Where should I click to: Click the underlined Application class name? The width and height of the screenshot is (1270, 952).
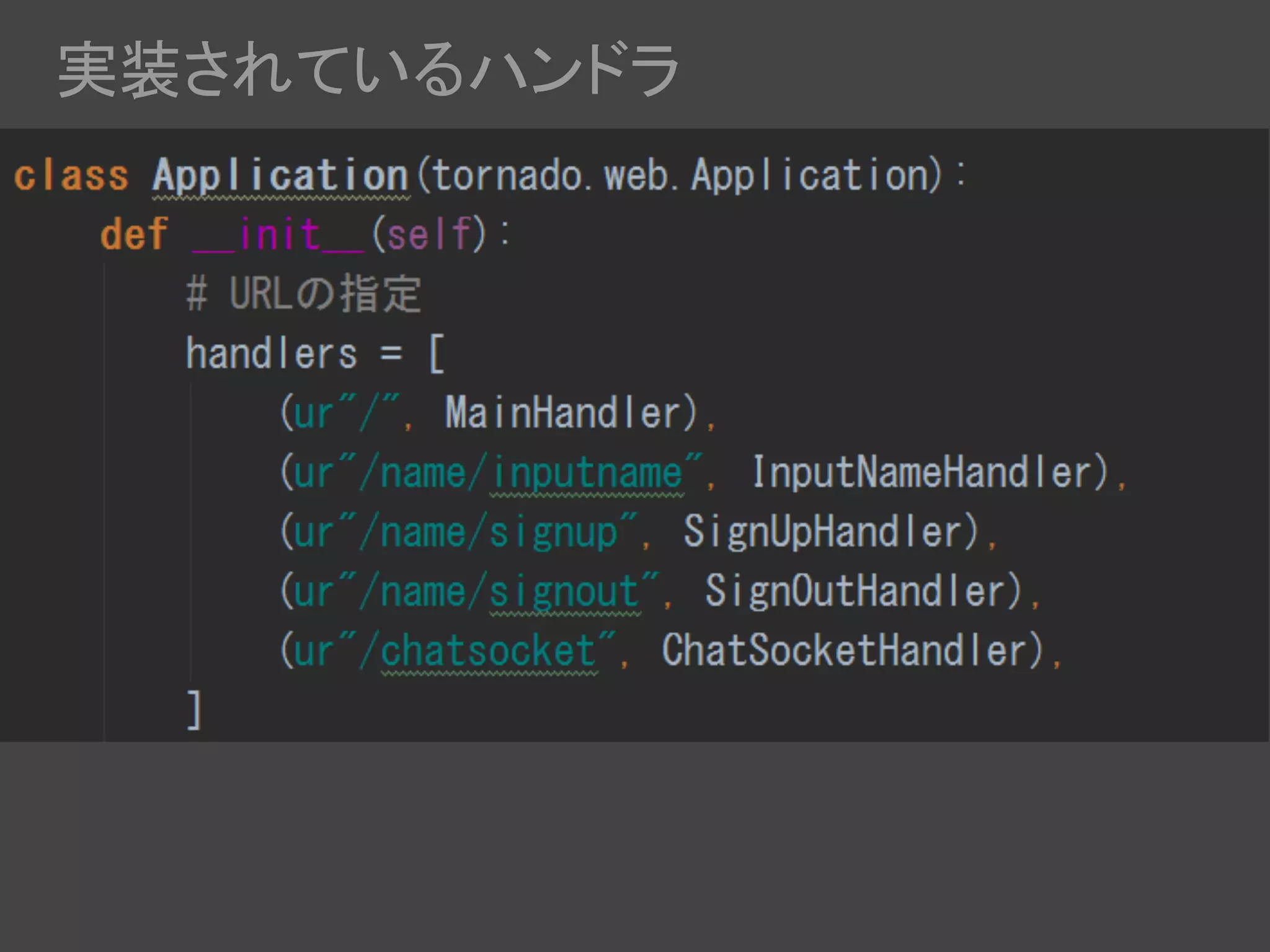tap(280, 175)
